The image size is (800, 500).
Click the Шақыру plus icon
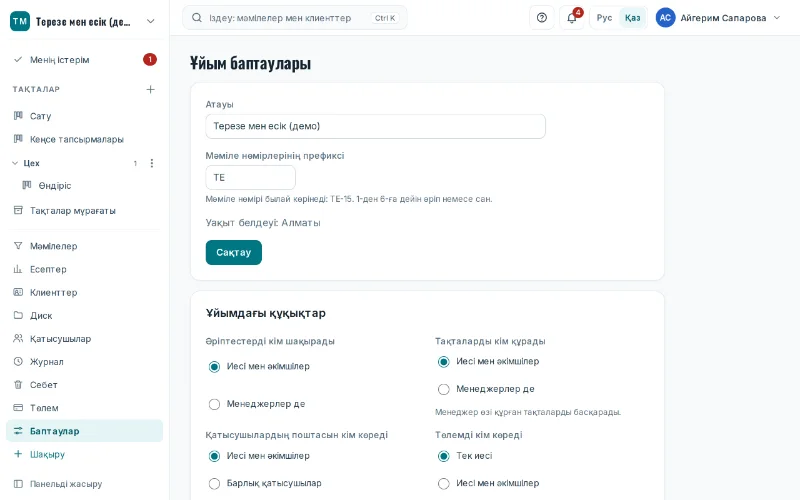tap(18, 454)
